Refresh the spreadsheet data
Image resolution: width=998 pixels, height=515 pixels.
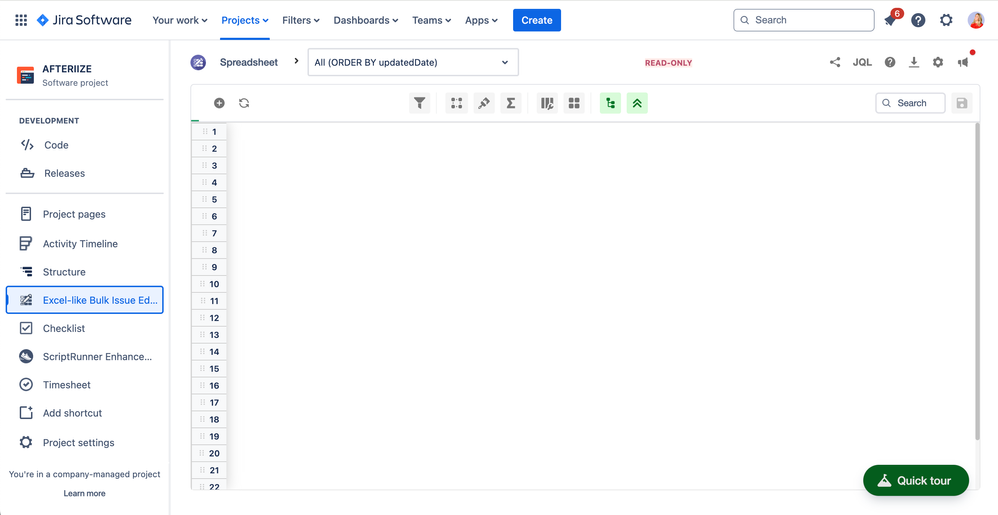tap(244, 102)
